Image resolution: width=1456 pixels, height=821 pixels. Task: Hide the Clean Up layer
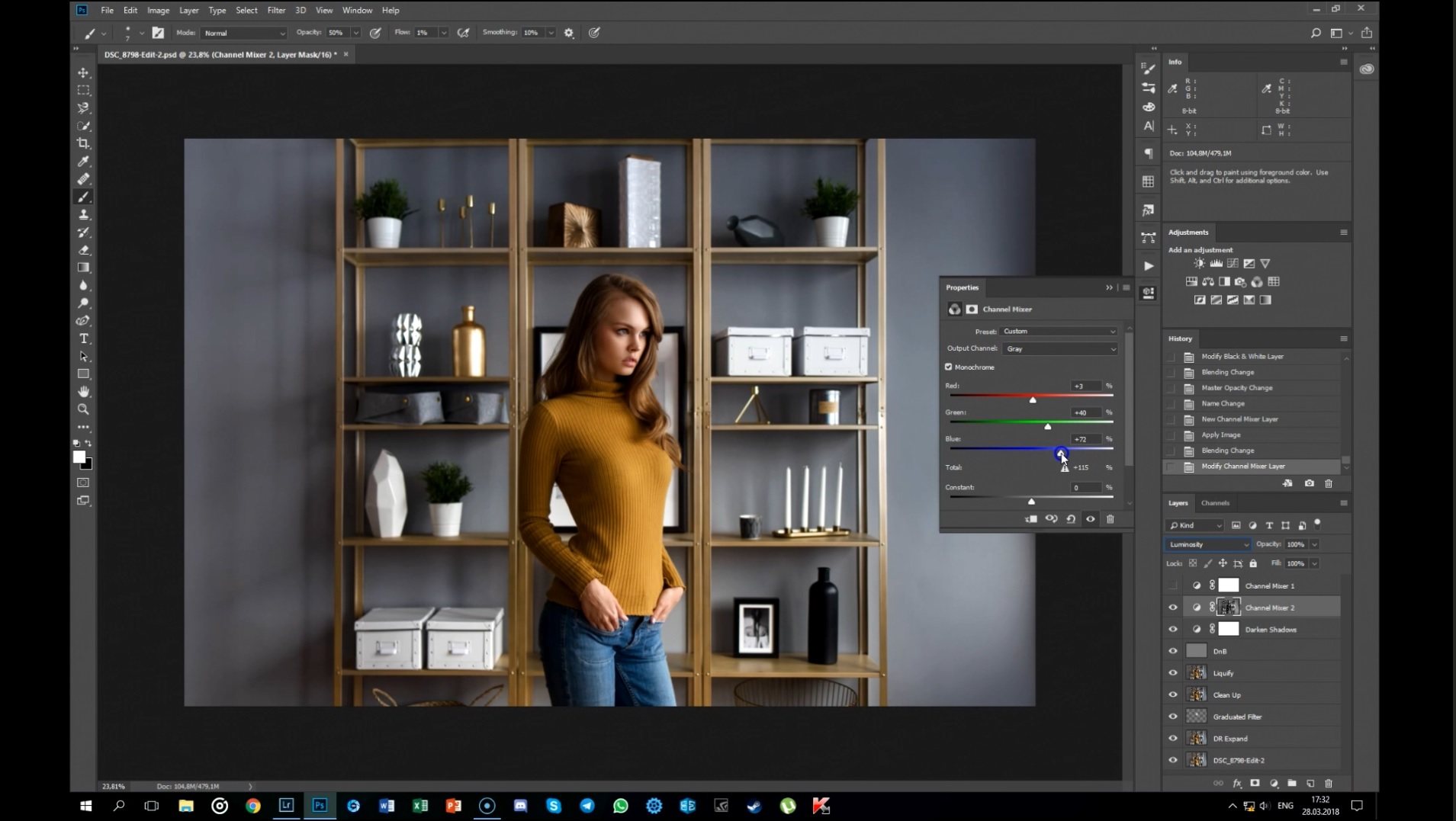point(1173,694)
